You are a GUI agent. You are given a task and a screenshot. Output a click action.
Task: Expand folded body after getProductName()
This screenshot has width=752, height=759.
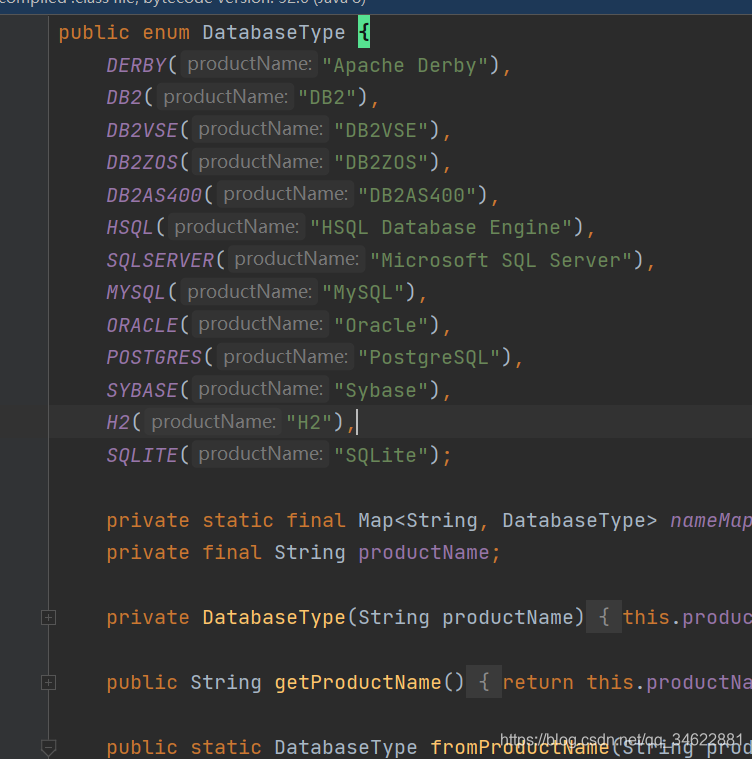[483, 682]
